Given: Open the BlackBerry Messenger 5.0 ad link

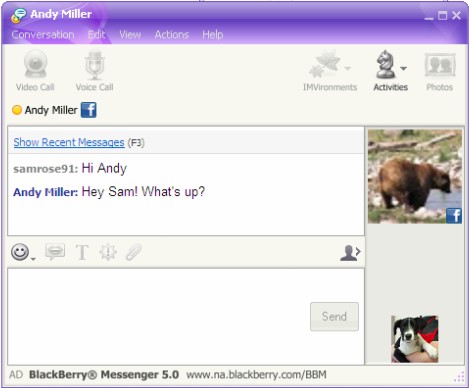Looking at the screenshot, I should (x=104, y=375).
